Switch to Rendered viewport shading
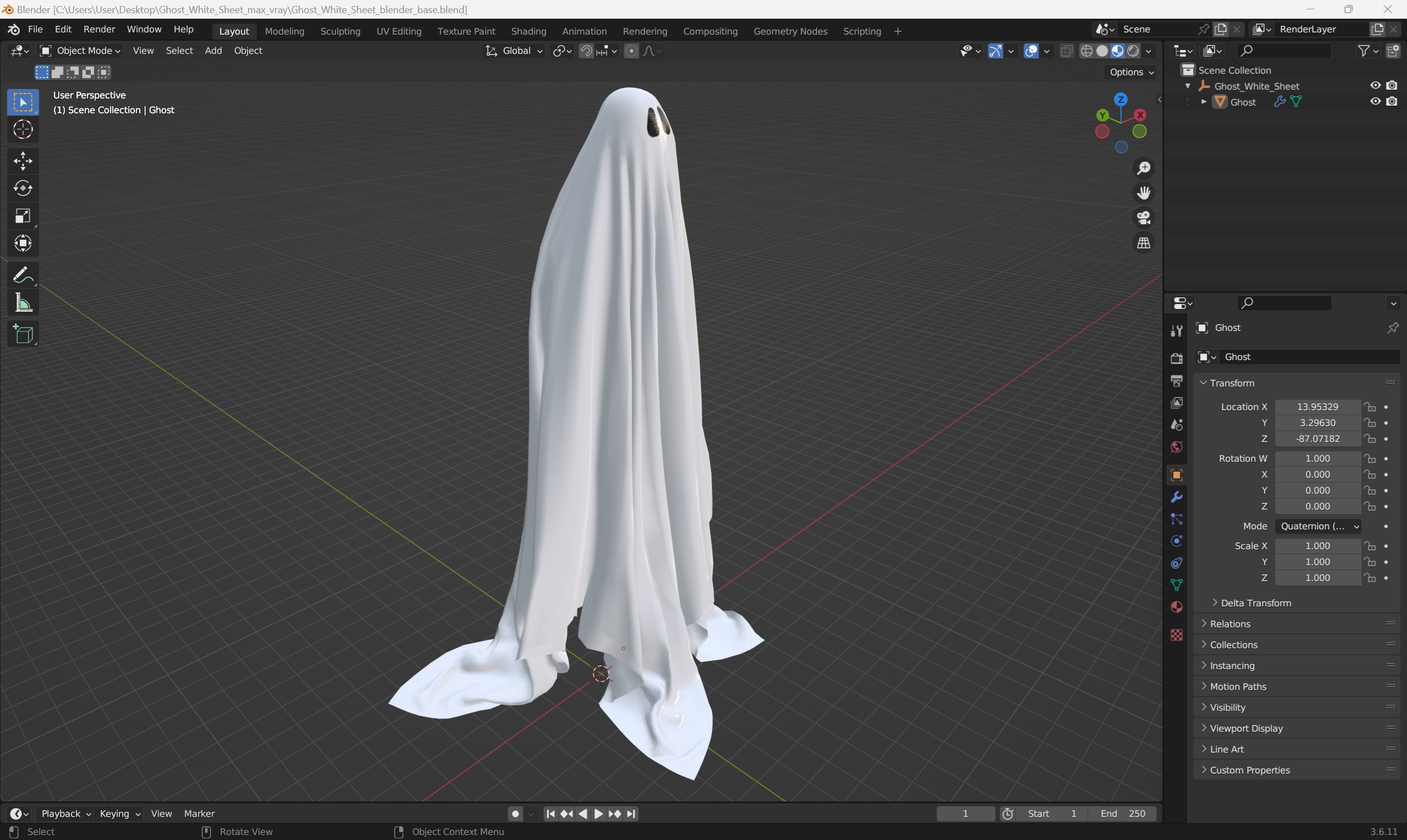Image resolution: width=1407 pixels, height=840 pixels. tap(1133, 51)
